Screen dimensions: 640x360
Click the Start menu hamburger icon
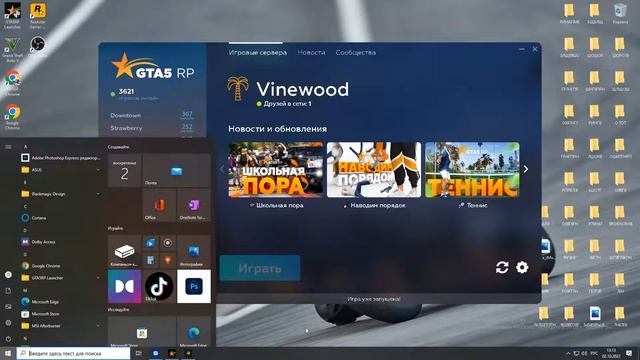tap(8, 147)
